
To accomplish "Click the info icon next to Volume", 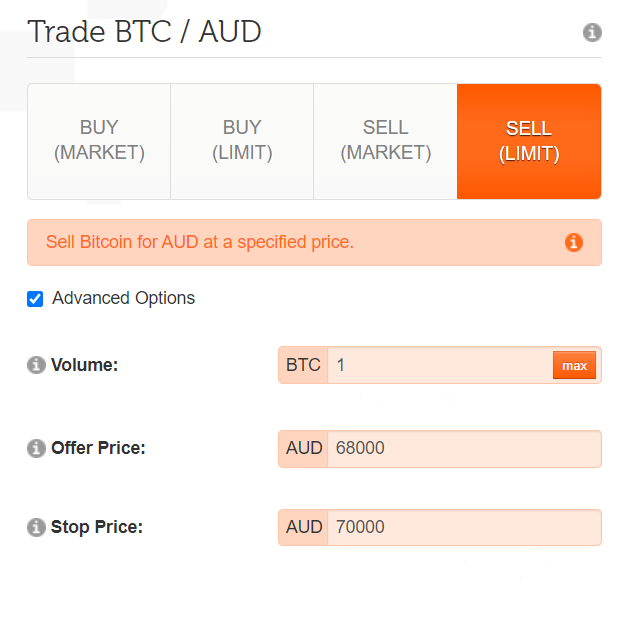I will 37,365.
